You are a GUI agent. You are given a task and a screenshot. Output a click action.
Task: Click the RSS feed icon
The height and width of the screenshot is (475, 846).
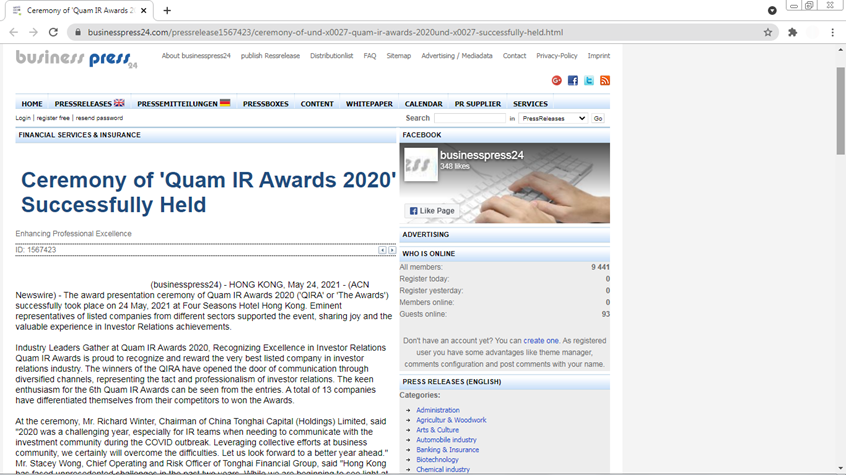(605, 80)
